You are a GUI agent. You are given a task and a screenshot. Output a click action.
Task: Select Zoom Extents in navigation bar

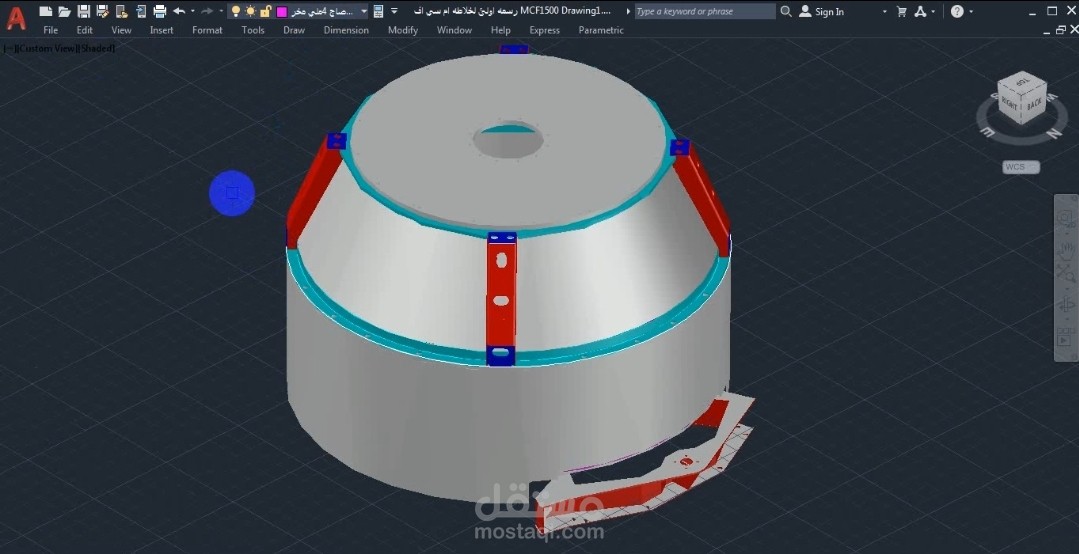click(1065, 275)
